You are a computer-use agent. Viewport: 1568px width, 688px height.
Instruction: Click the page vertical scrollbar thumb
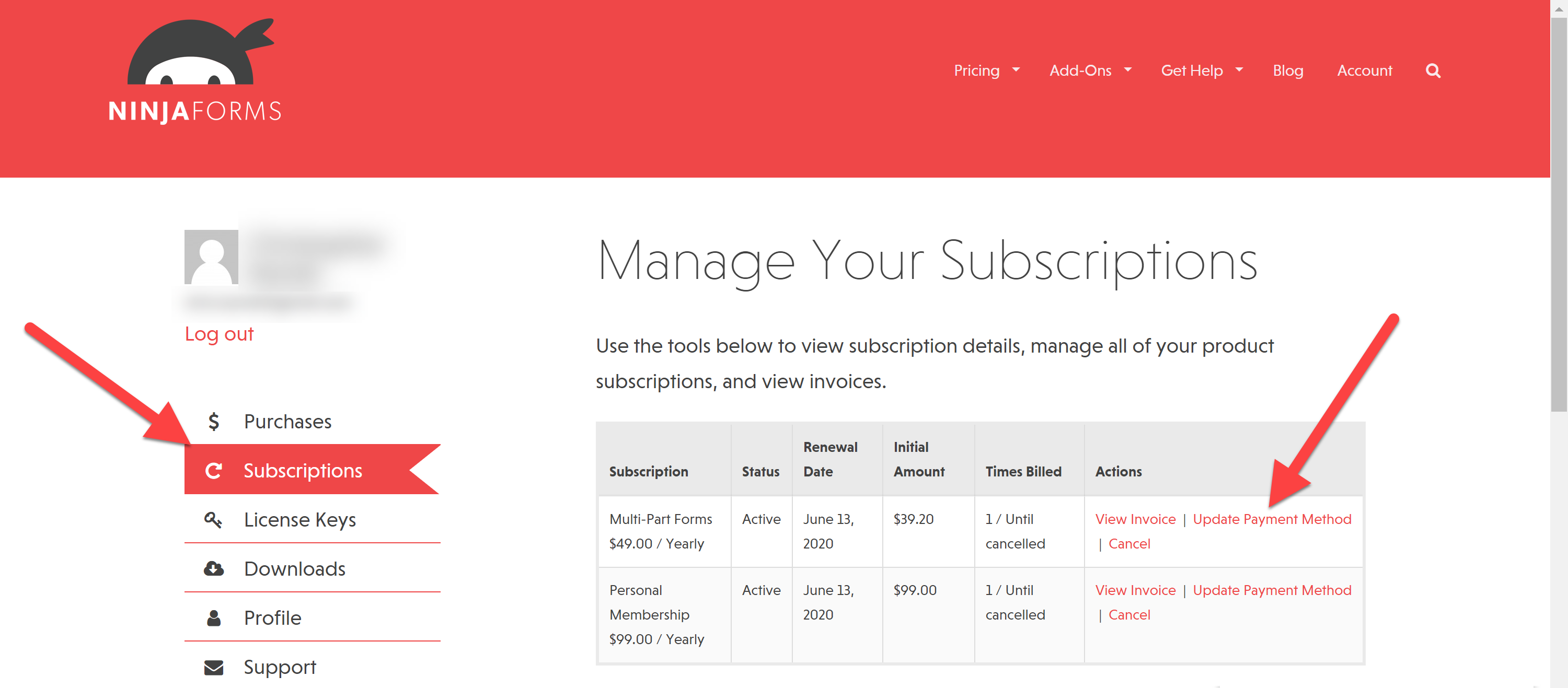pyautogui.click(x=1559, y=214)
